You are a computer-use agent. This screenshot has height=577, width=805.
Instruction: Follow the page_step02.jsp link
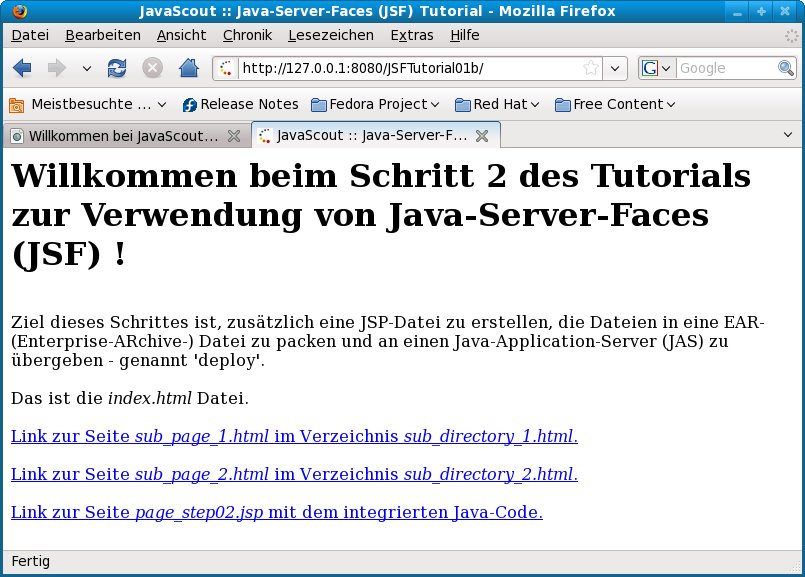click(x=276, y=512)
